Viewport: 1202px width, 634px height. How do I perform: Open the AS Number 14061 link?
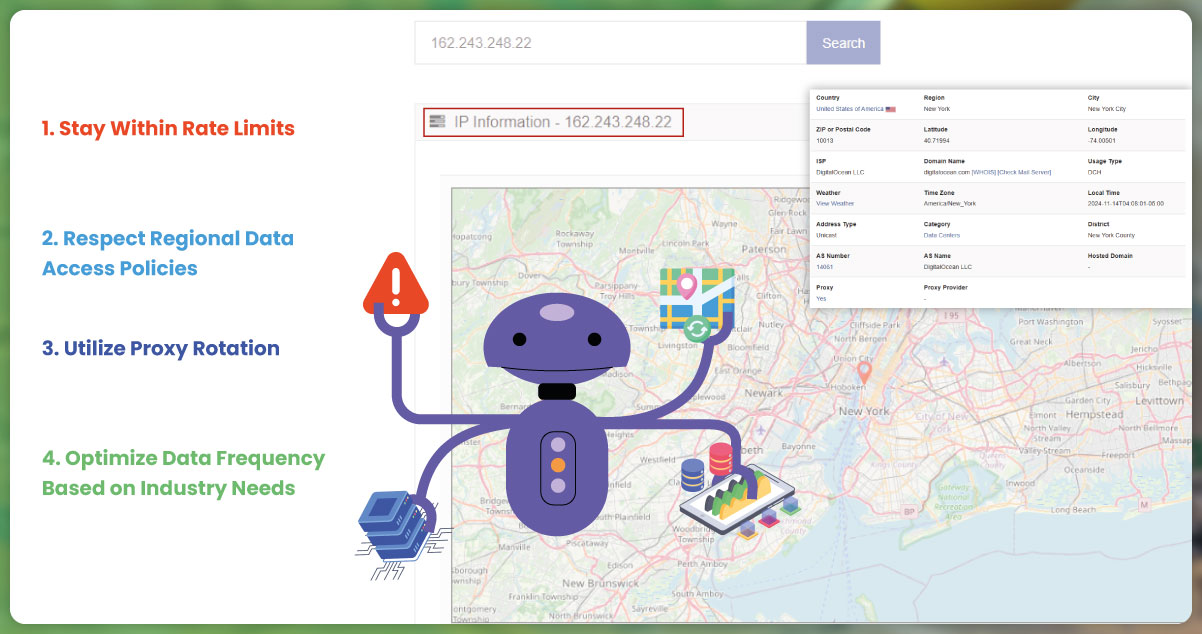pyautogui.click(x=825, y=267)
